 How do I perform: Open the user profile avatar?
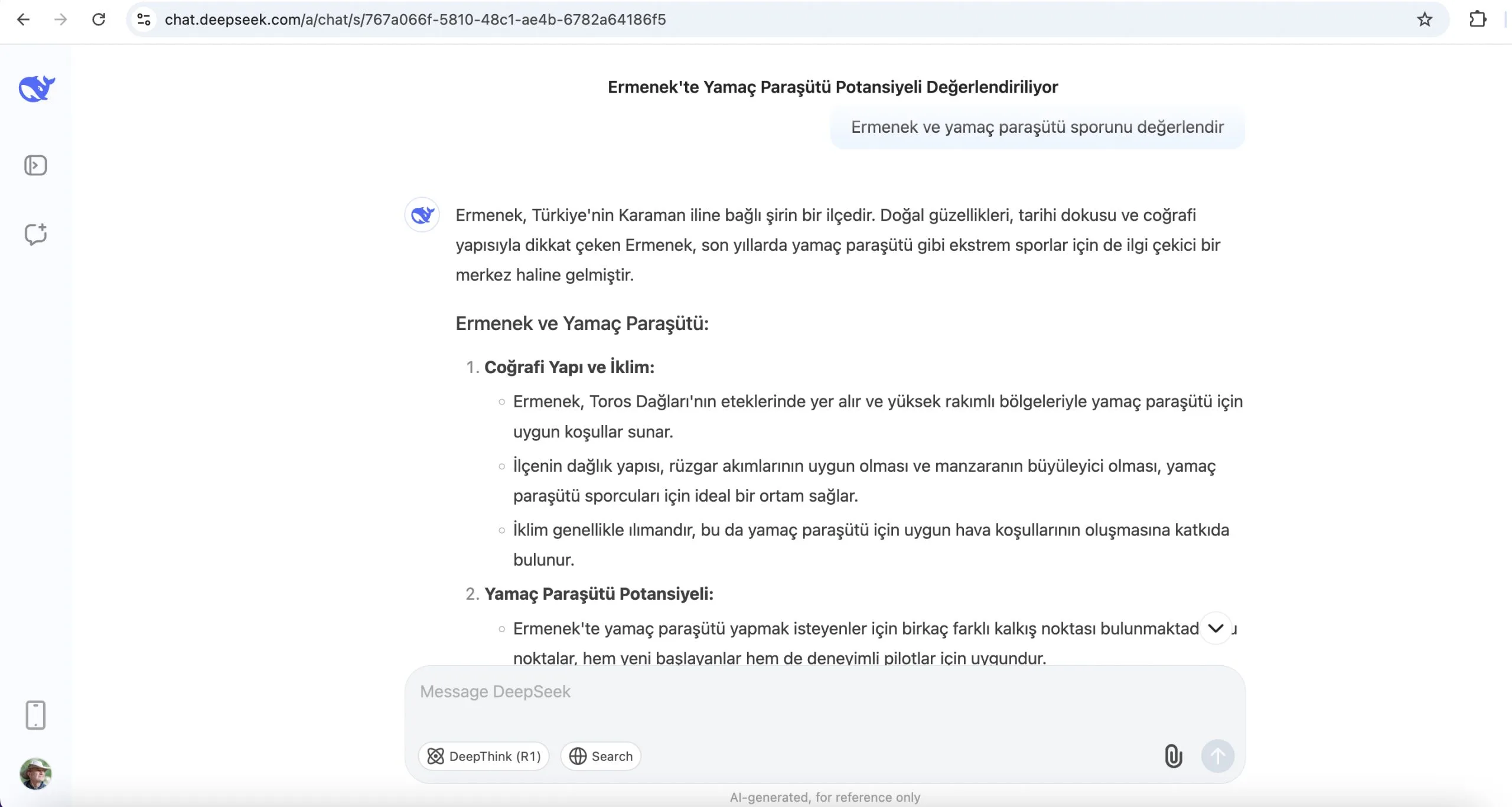click(35, 774)
